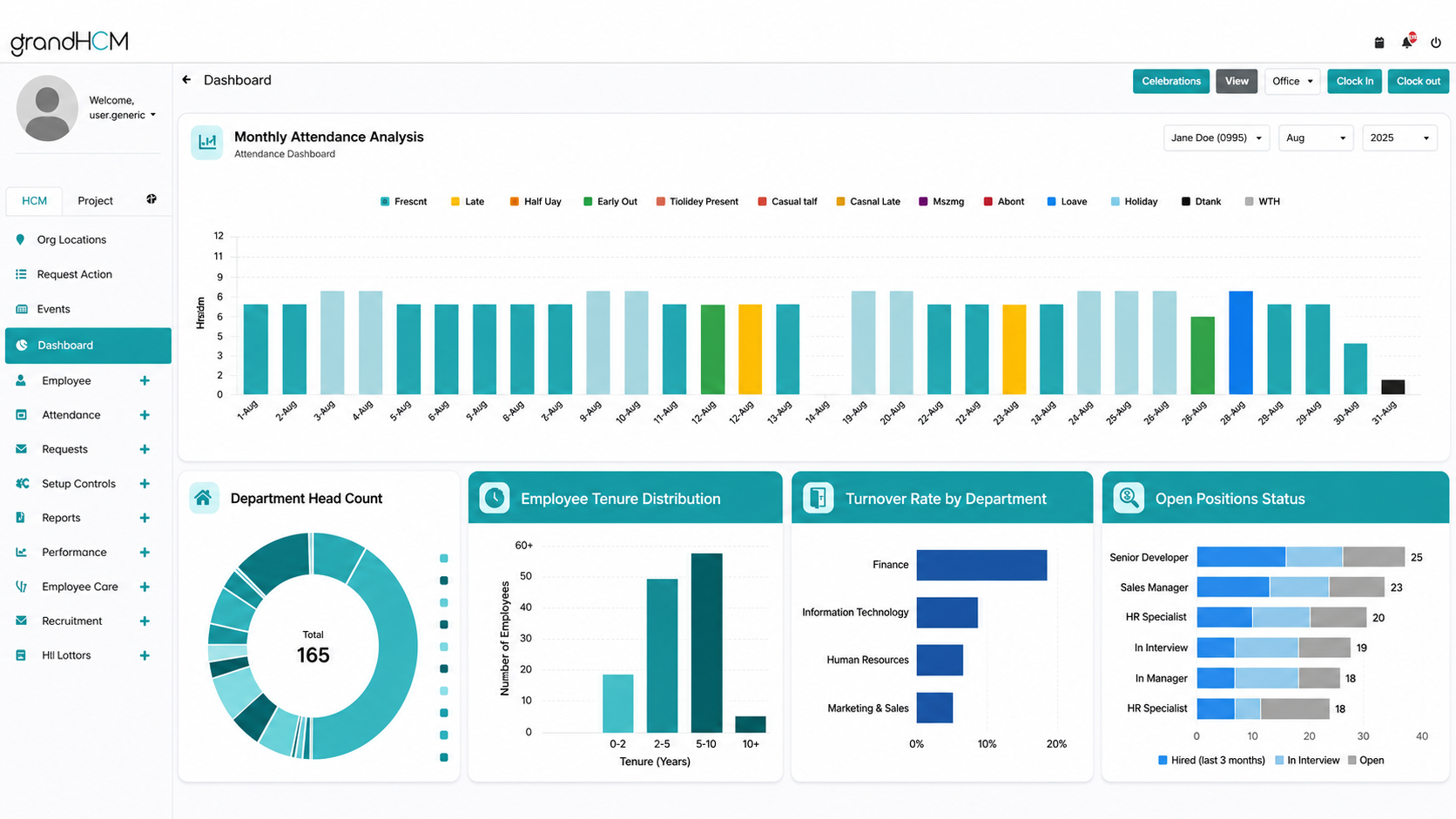Expand the Setup Controls plus

pyautogui.click(x=145, y=483)
